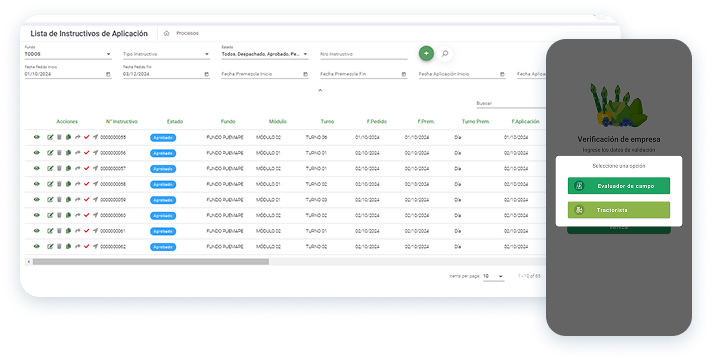Viewport: 712px width, 361px height.
Task: Click instructivo number 0000000057
Action: click(x=113, y=168)
